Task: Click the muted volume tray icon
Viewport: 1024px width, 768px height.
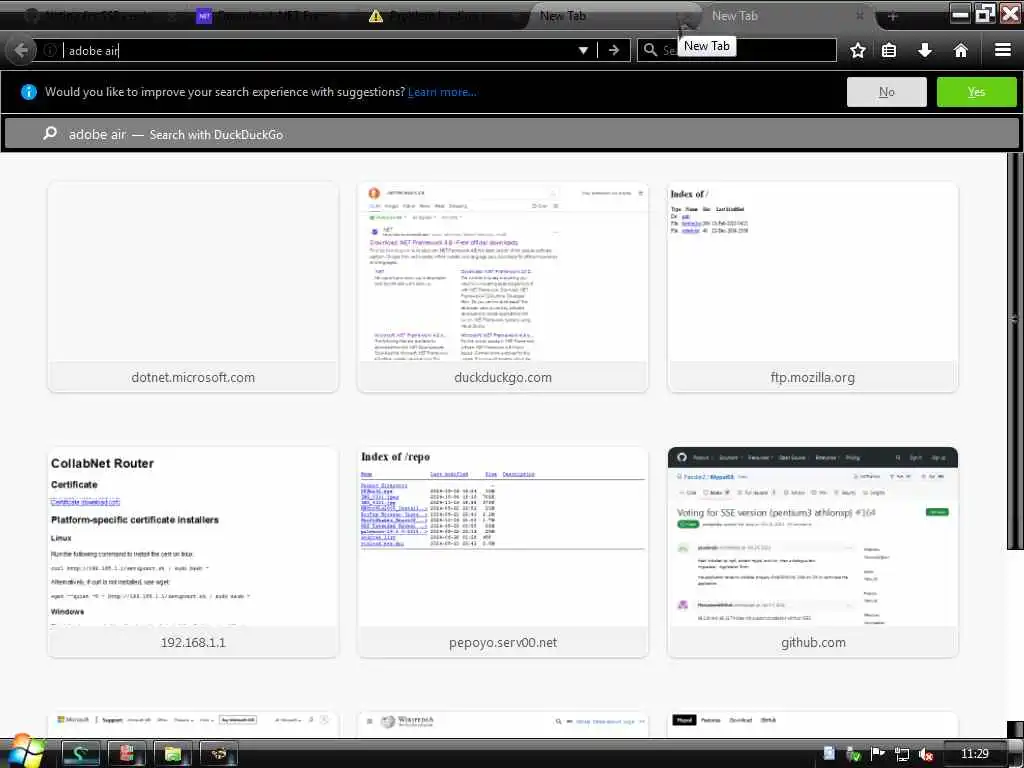Action: point(925,754)
